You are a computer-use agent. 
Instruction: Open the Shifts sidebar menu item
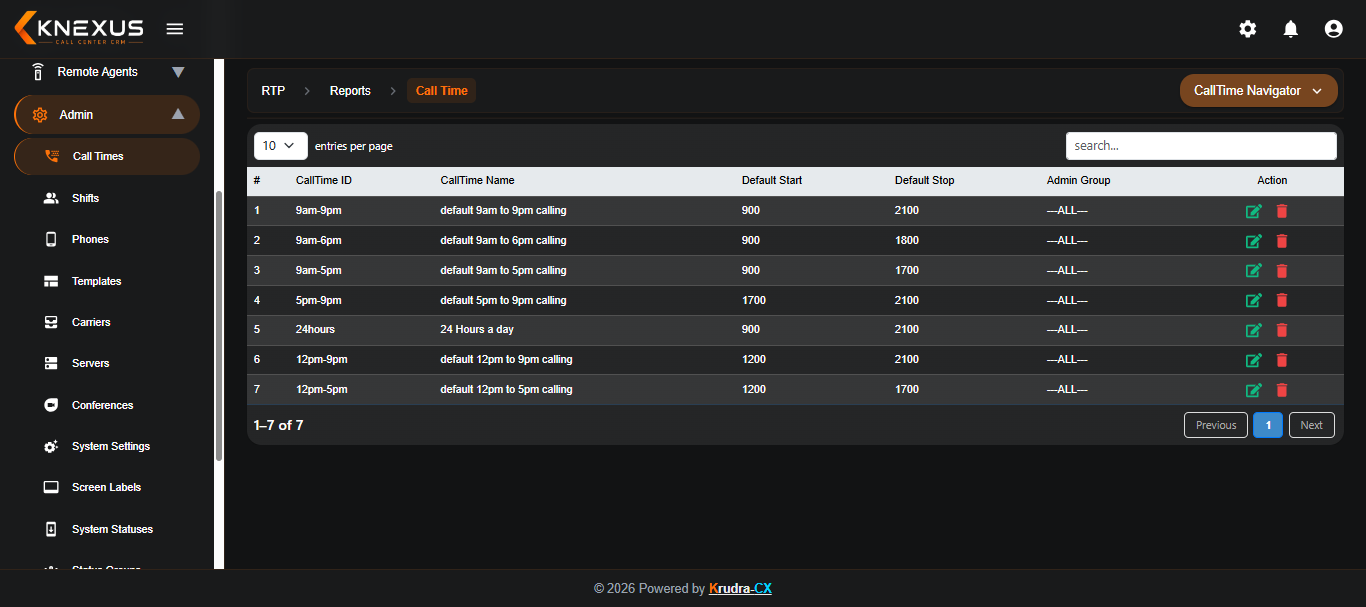click(85, 198)
